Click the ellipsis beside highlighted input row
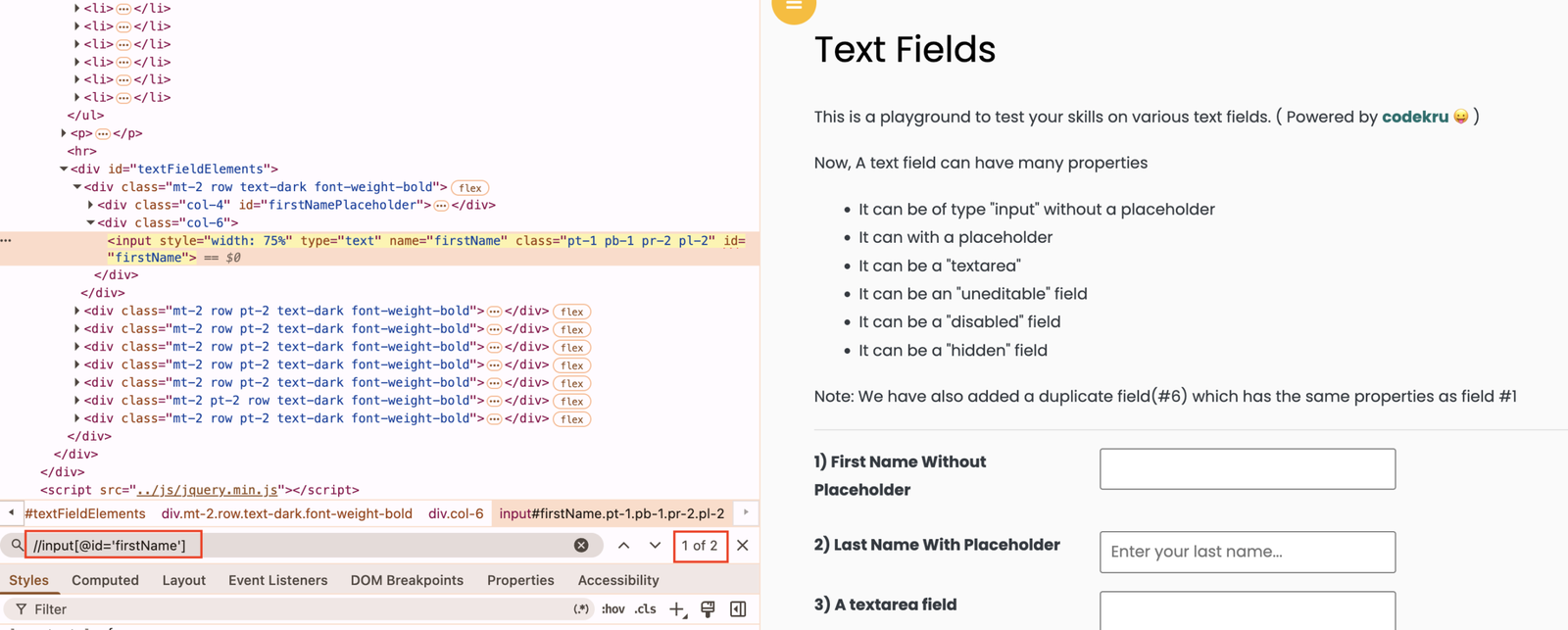The image size is (1568, 630). [6, 240]
